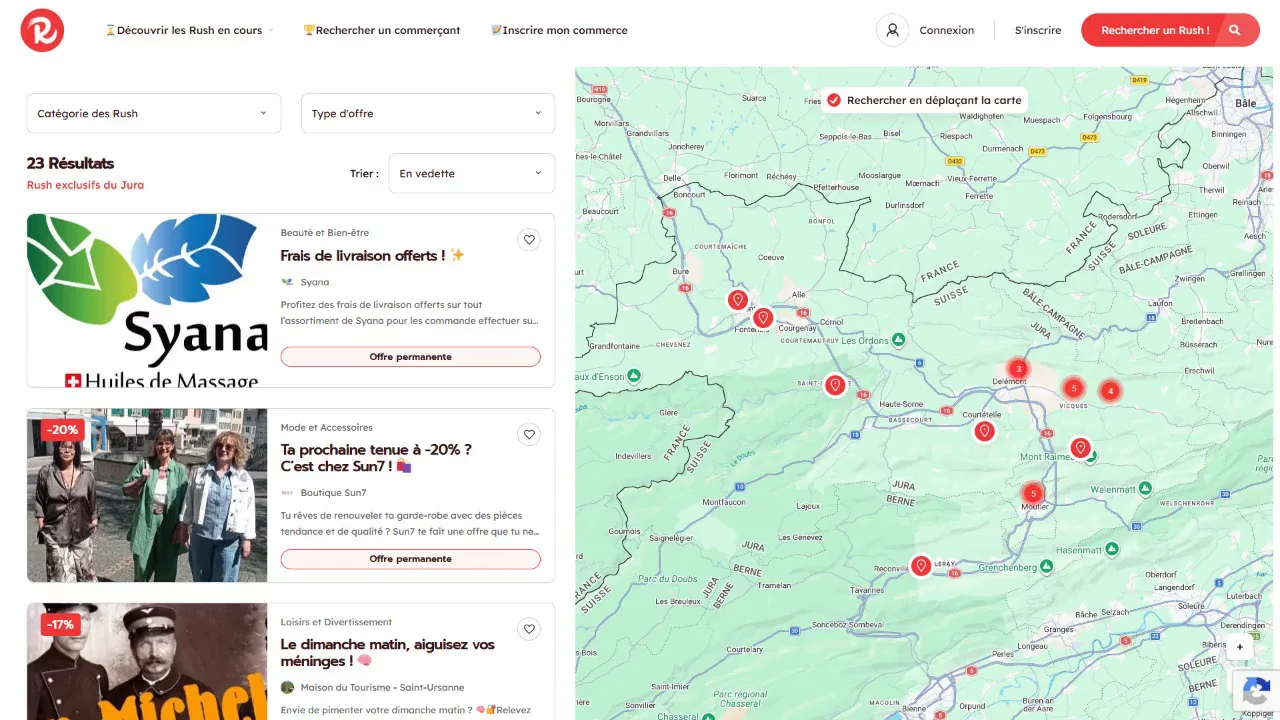Click the Hasenmatt green map marker
Viewport: 1280px width, 720px height.
click(1112, 549)
